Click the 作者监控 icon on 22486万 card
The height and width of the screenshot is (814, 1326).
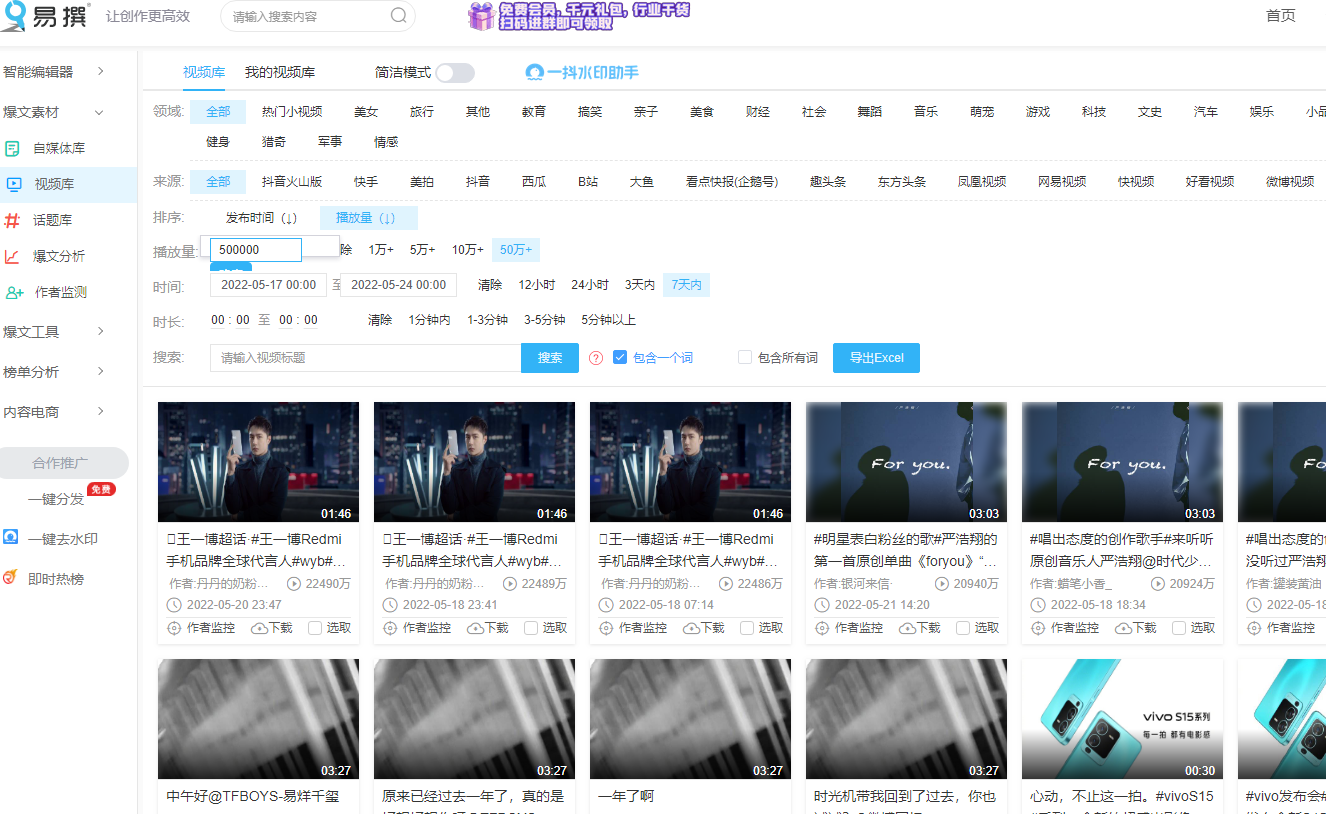click(606, 628)
